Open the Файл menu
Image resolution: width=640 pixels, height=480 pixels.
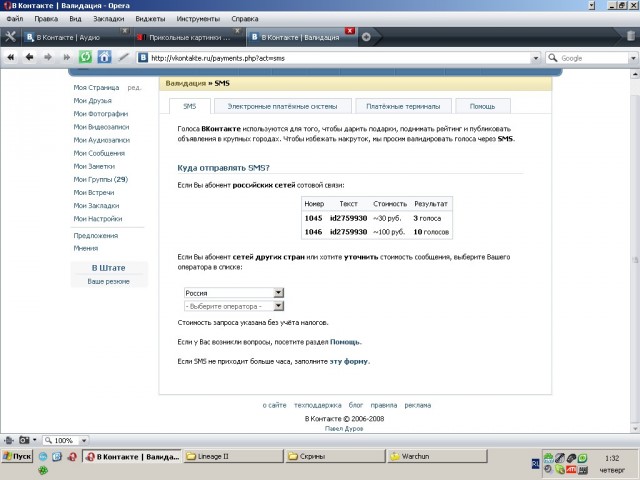coord(15,19)
